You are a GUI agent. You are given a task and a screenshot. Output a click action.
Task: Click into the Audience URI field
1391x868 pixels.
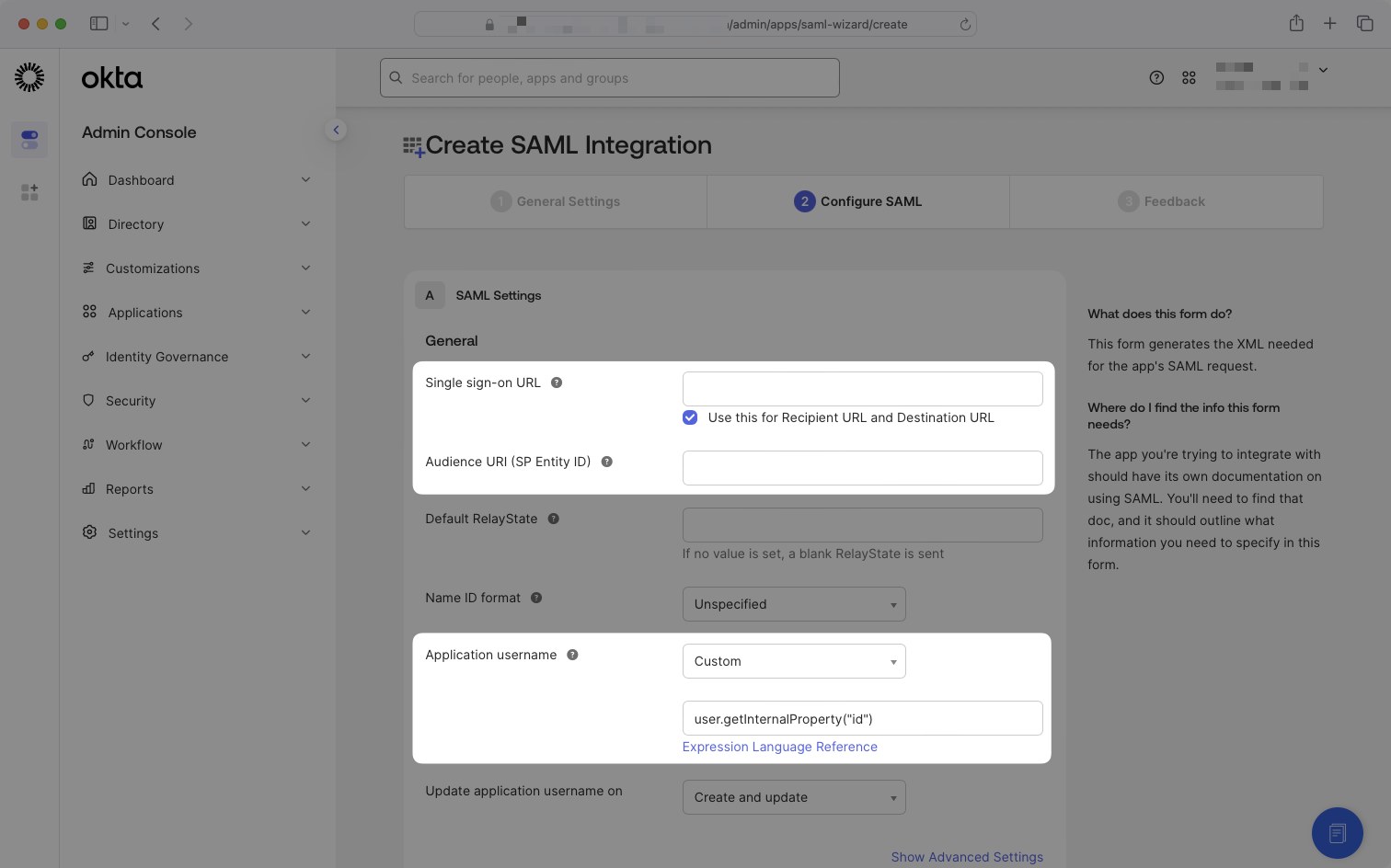coord(862,468)
